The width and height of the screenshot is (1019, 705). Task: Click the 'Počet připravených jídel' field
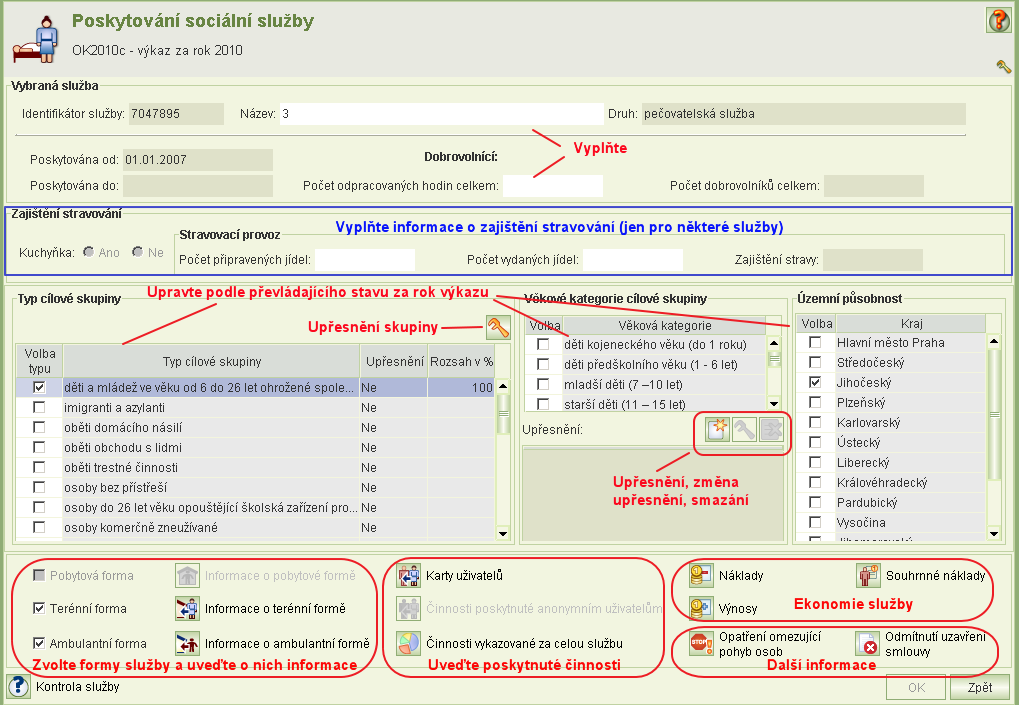(x=365, y=260)
